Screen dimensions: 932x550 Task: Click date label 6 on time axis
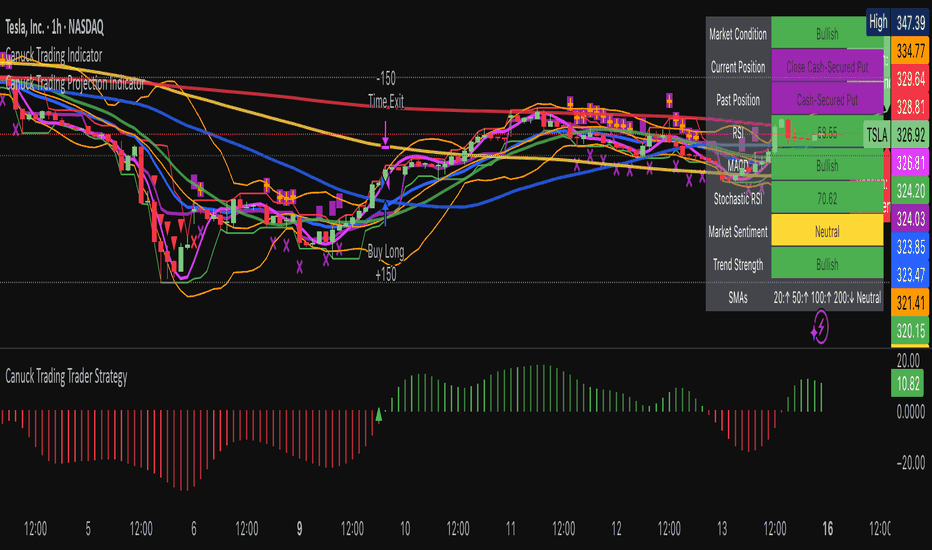click(x=194, y=528)
